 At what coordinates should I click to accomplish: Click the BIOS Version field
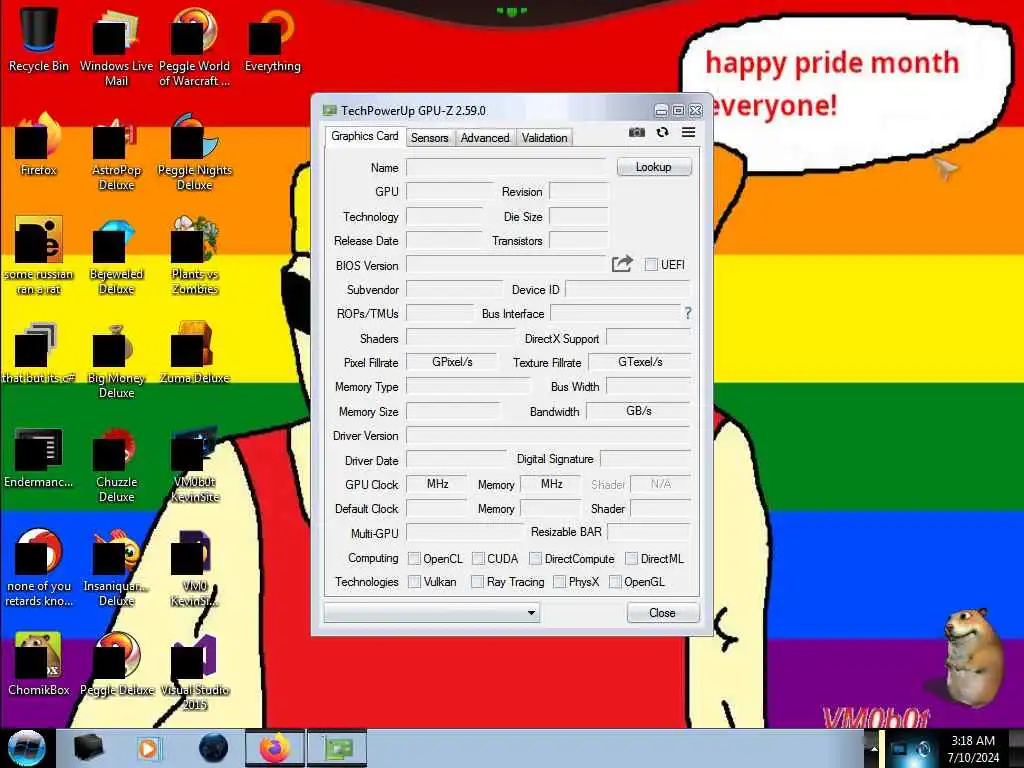point(507,265)
